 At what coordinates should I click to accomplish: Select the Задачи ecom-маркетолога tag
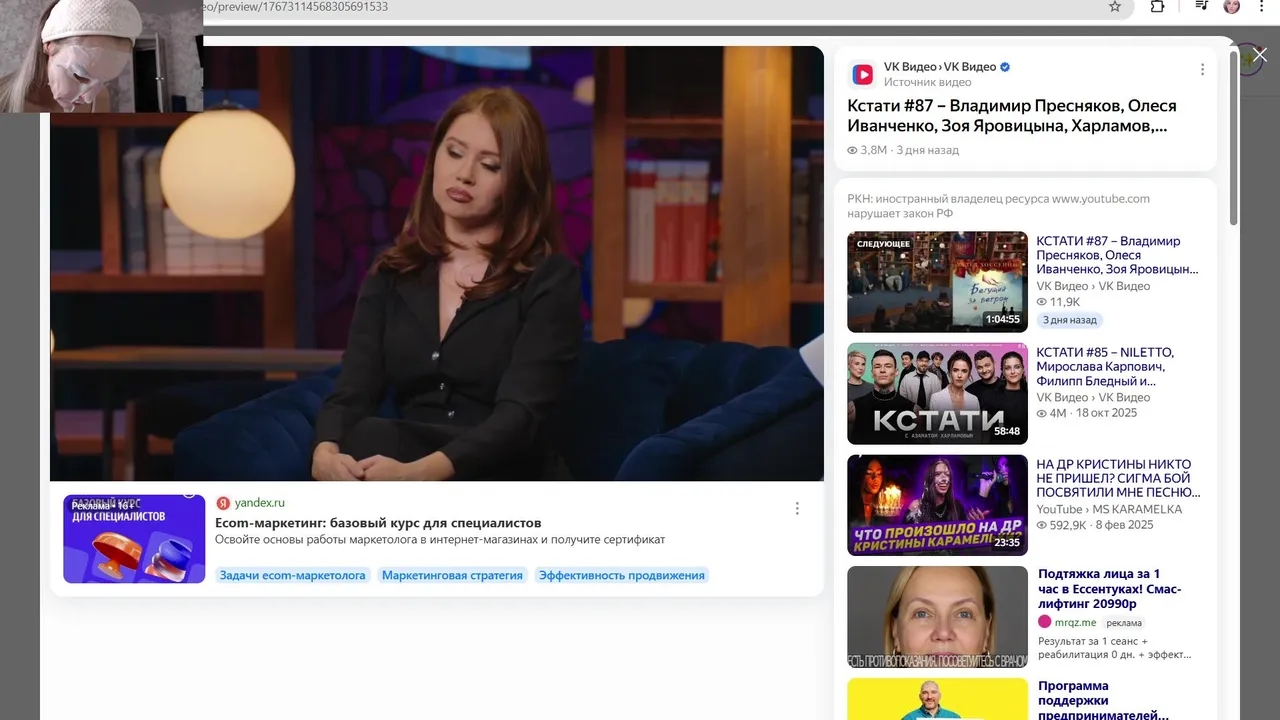(x=292, y=575)
